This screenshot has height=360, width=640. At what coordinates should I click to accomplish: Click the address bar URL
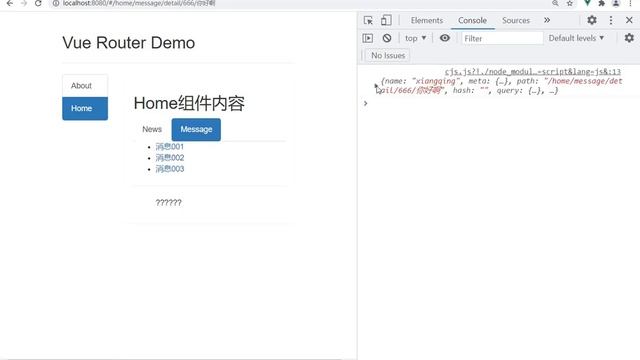(139, 3)
